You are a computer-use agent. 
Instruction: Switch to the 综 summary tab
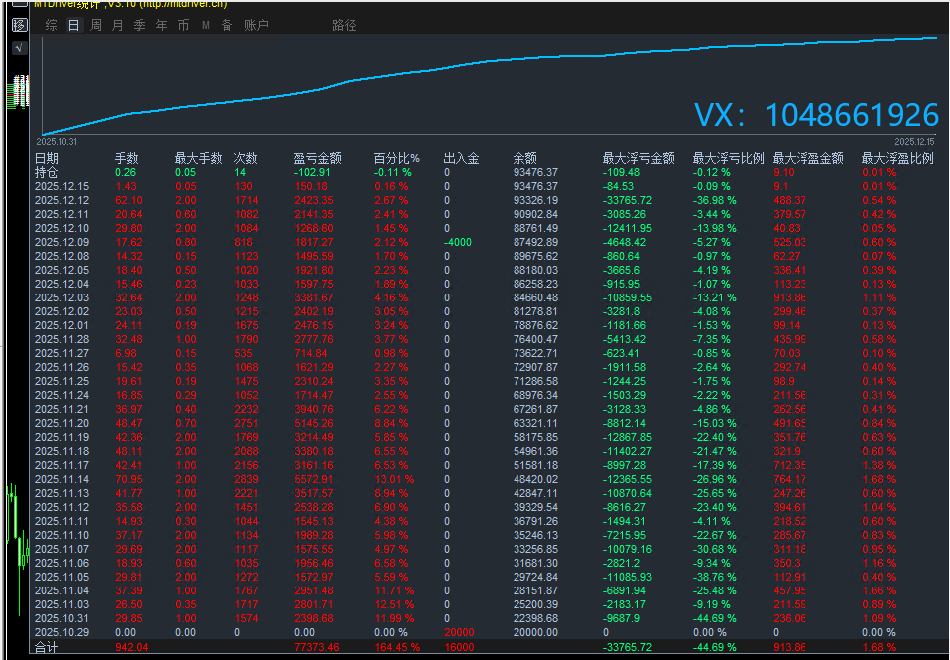point(51,25)
